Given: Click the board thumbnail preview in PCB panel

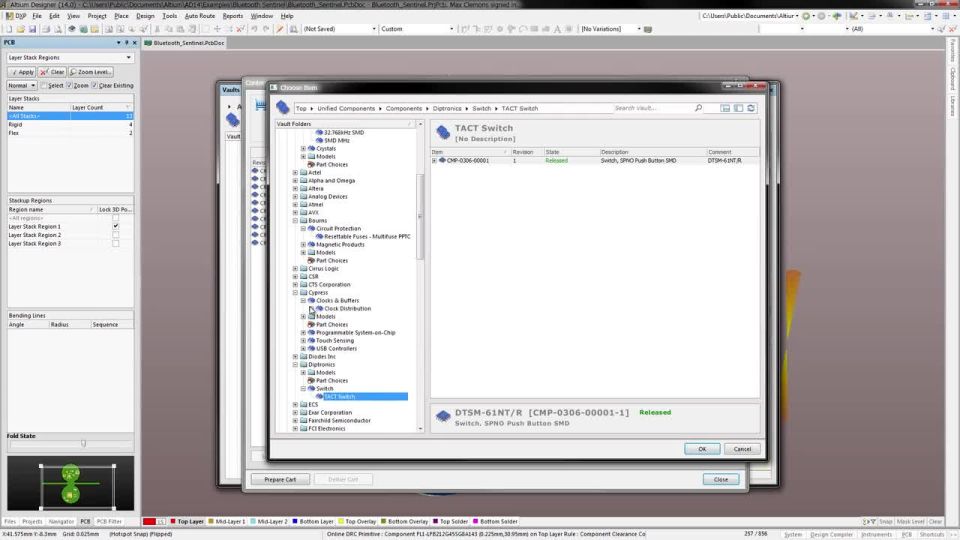Looking at the screenshot, I should [x=70, y=483].
